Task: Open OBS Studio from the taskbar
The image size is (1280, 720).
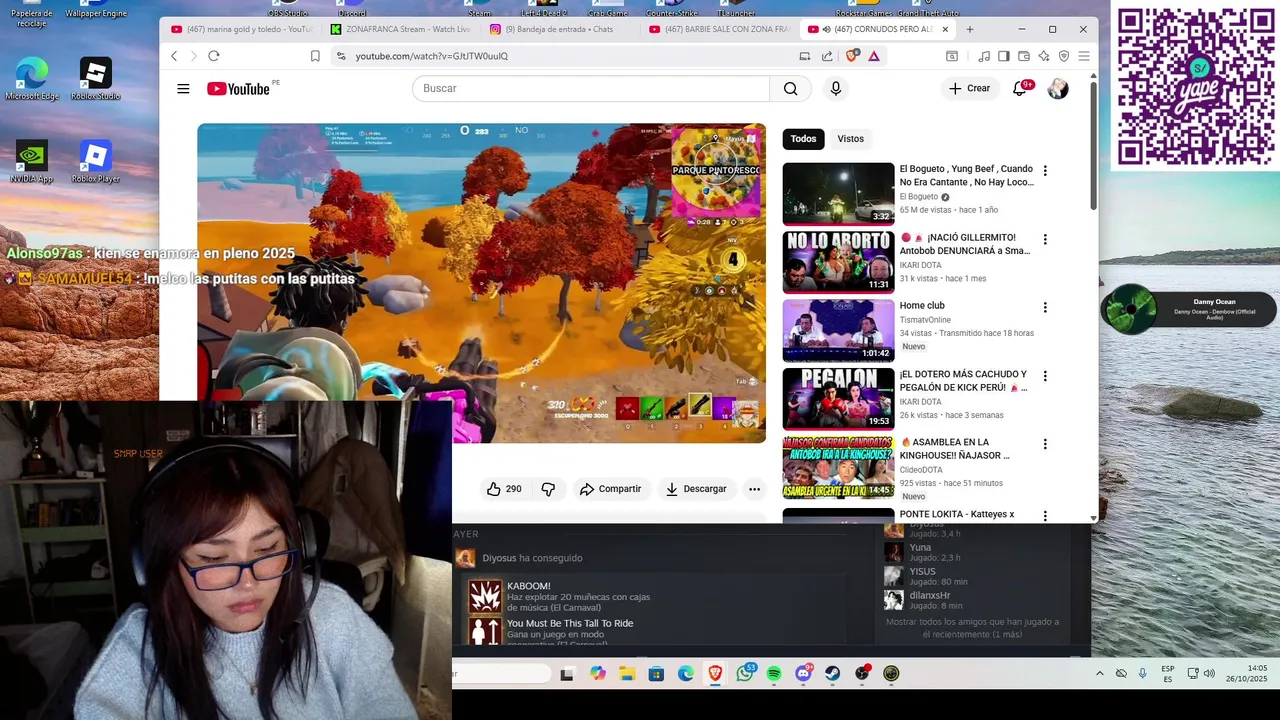Action: tap(862, 674)
